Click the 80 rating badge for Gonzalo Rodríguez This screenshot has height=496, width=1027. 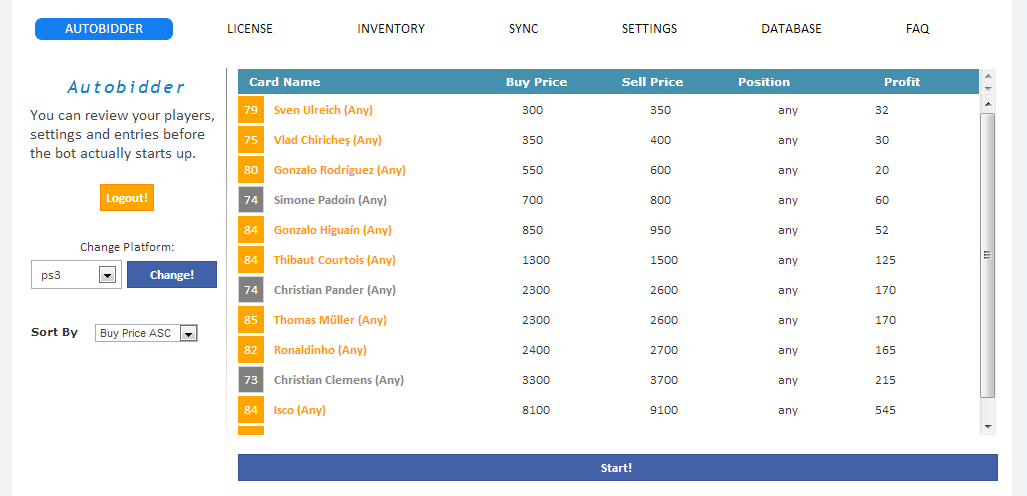coord(251,170)
